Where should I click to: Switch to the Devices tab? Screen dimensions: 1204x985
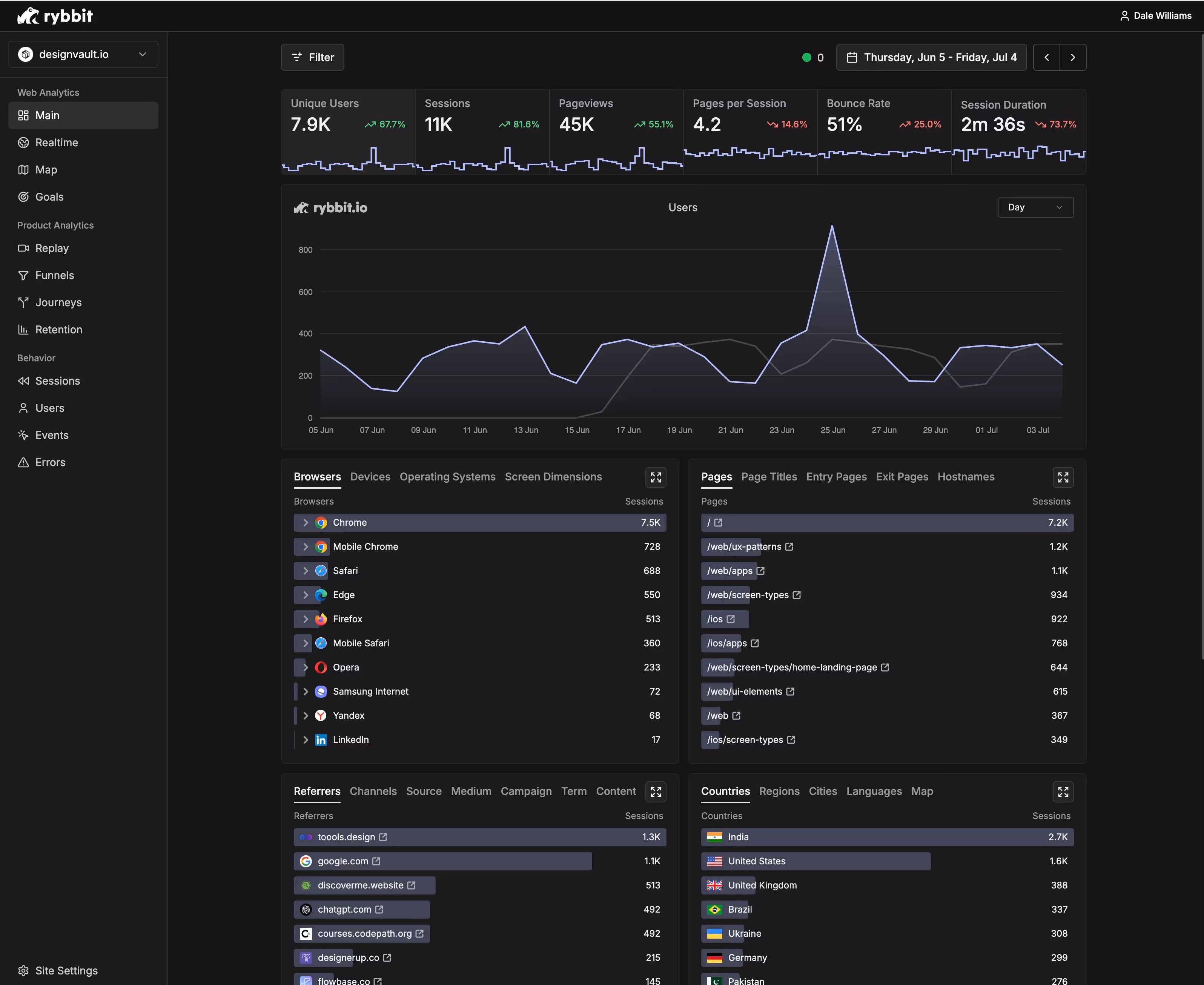[370, 477]
